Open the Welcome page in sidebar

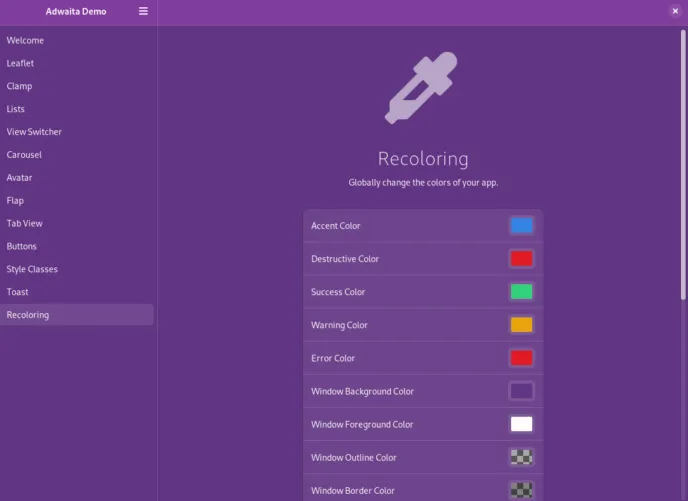click(25, 40)
